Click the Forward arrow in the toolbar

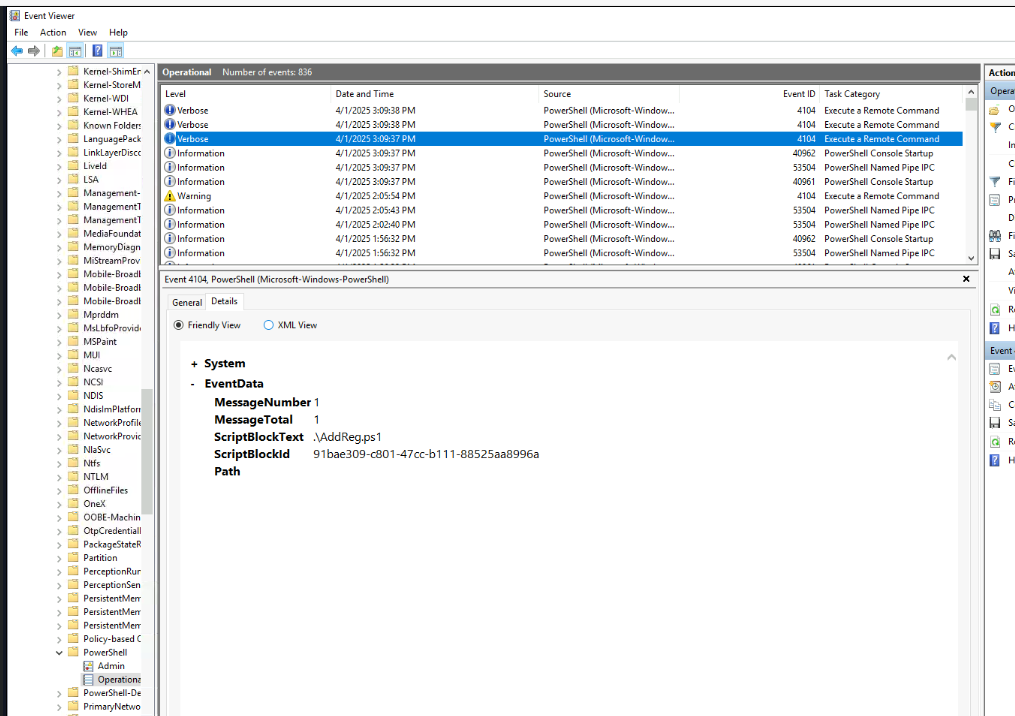[34, 51]
